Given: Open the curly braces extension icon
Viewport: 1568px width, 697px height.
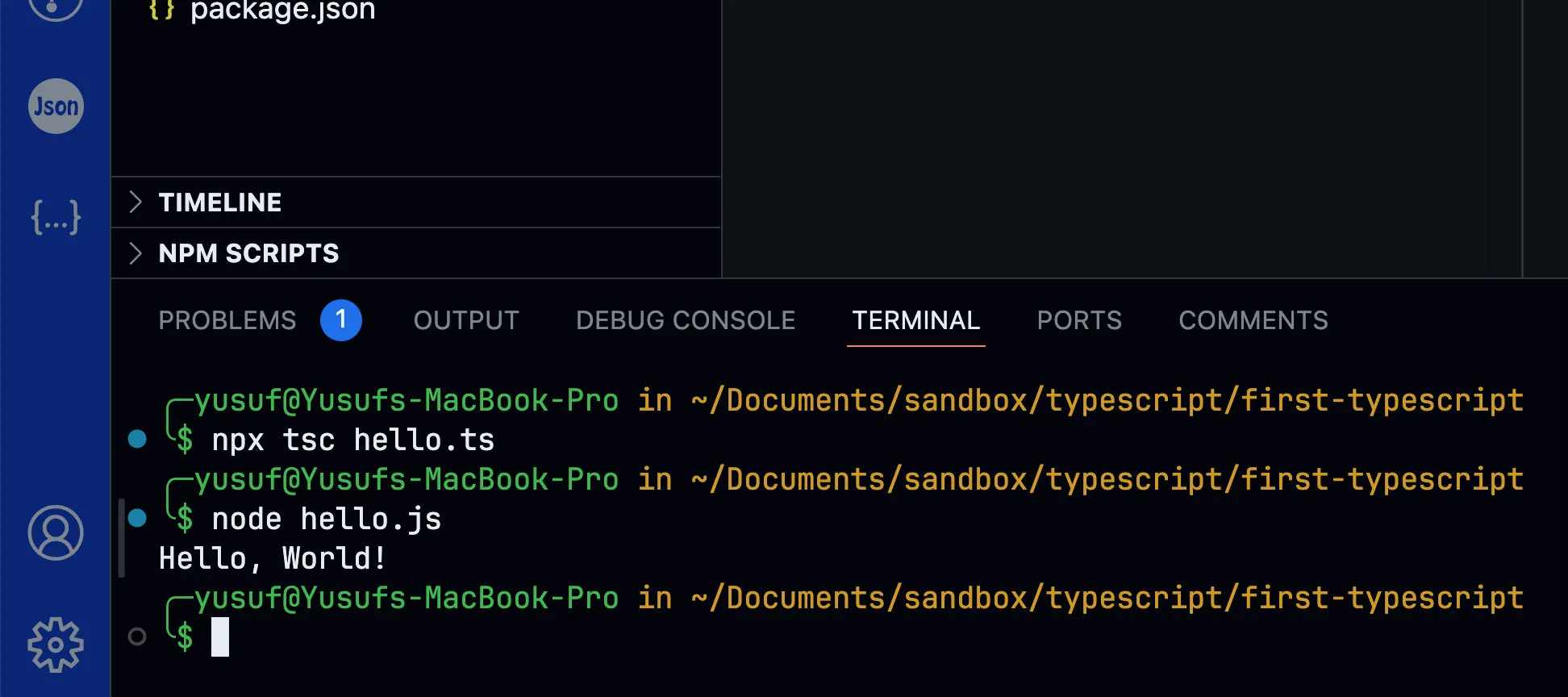Looking at the screenshot, I should (56, 217).
